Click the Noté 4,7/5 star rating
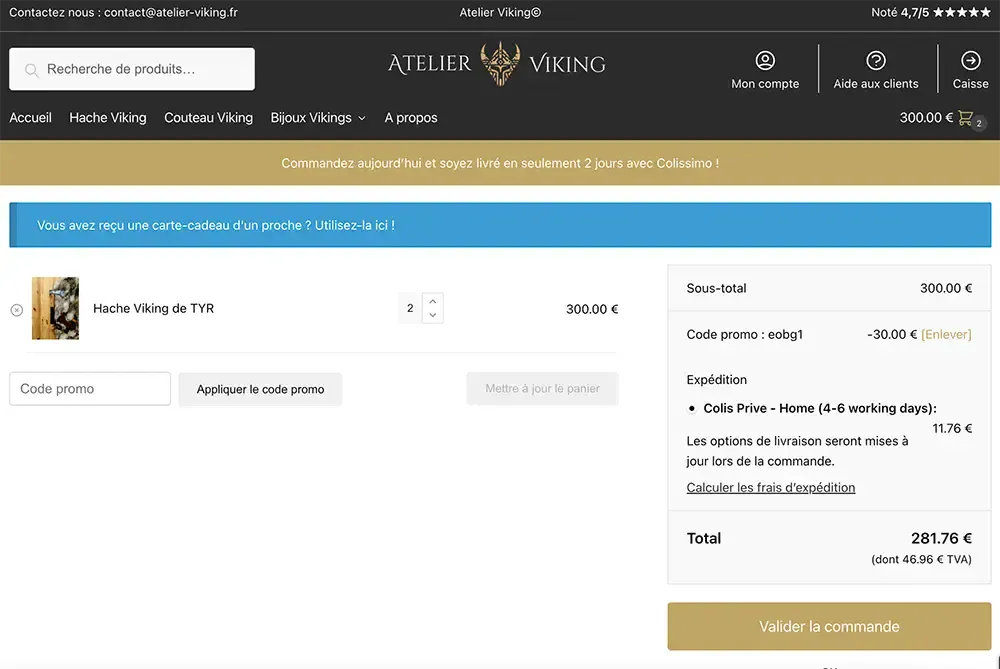The width and height of the screenshot is (1000, 669). point(930,12)
